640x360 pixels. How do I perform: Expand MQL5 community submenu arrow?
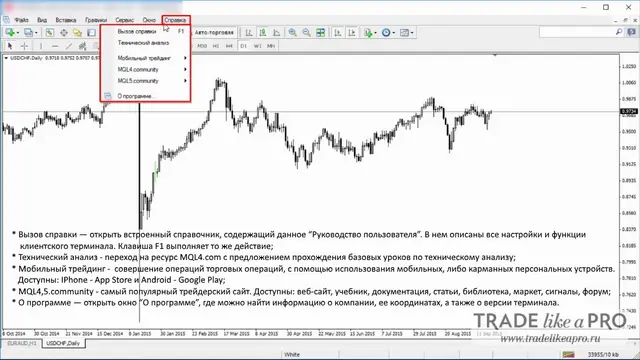click(185, 81)
